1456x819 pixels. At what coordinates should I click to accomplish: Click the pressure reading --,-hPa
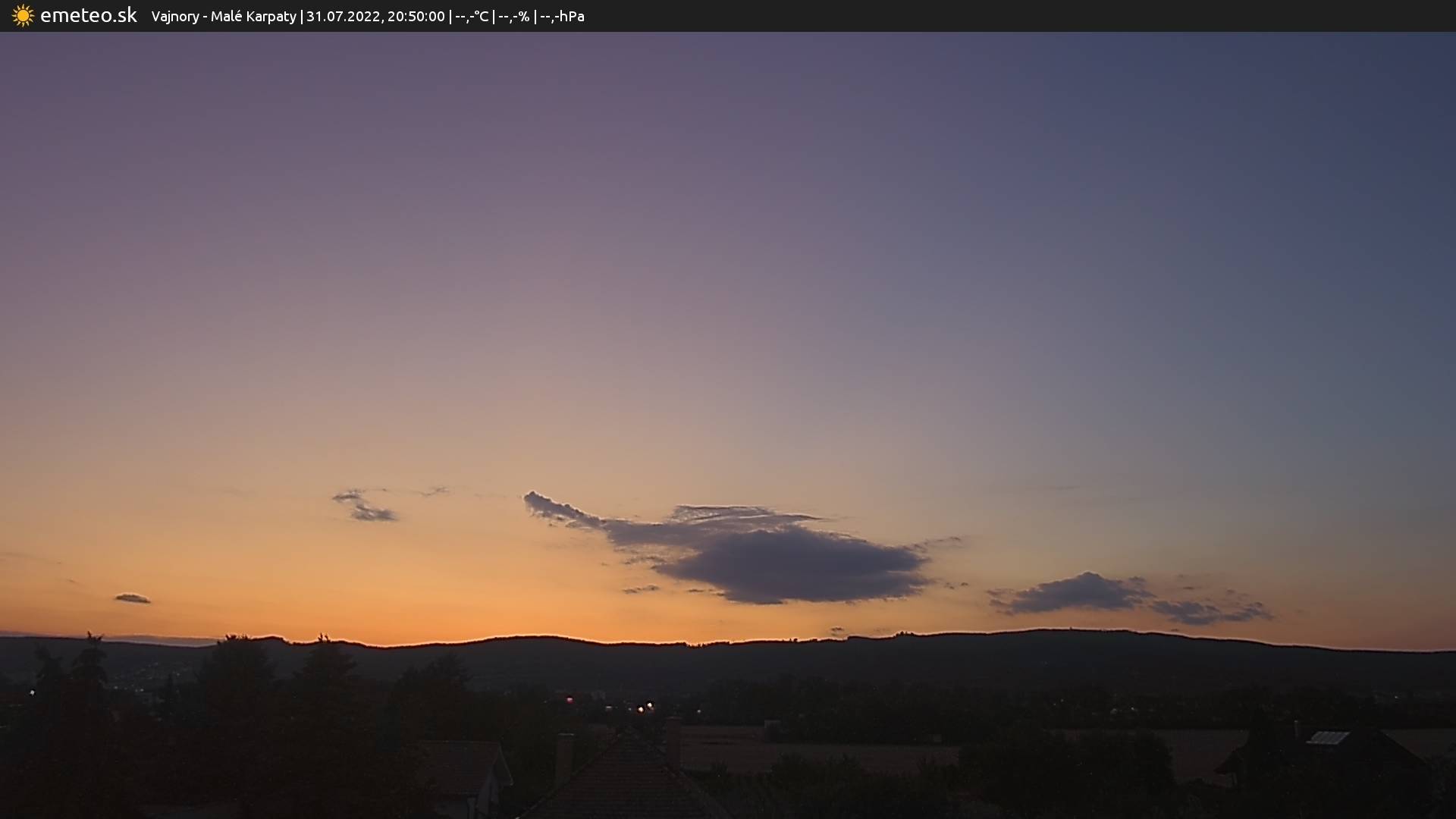point(562,17)
